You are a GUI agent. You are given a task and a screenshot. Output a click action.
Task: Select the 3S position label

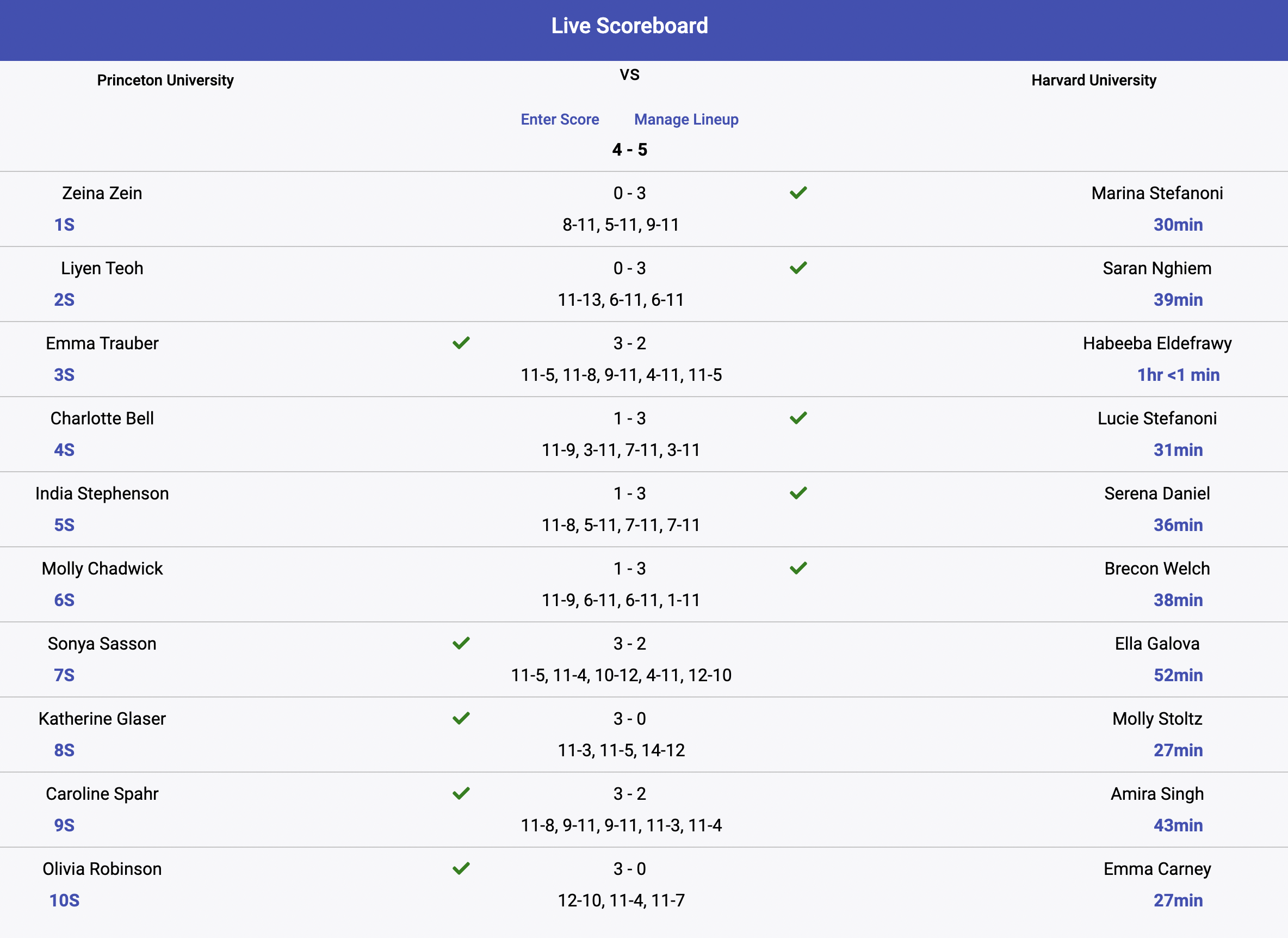pyautogui.click(x=64, y=375)
